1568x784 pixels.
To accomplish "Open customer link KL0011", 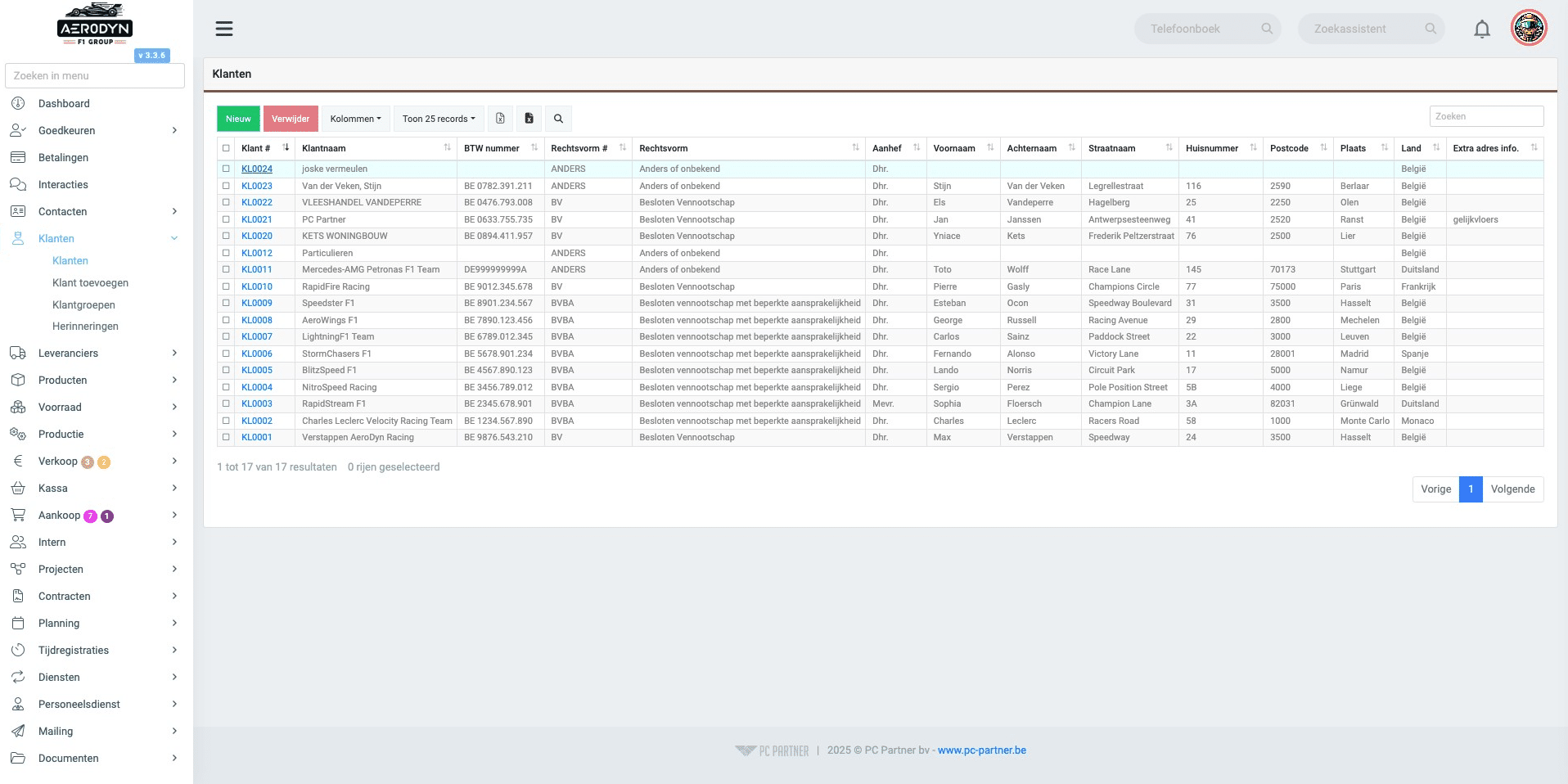I will 257,269.
